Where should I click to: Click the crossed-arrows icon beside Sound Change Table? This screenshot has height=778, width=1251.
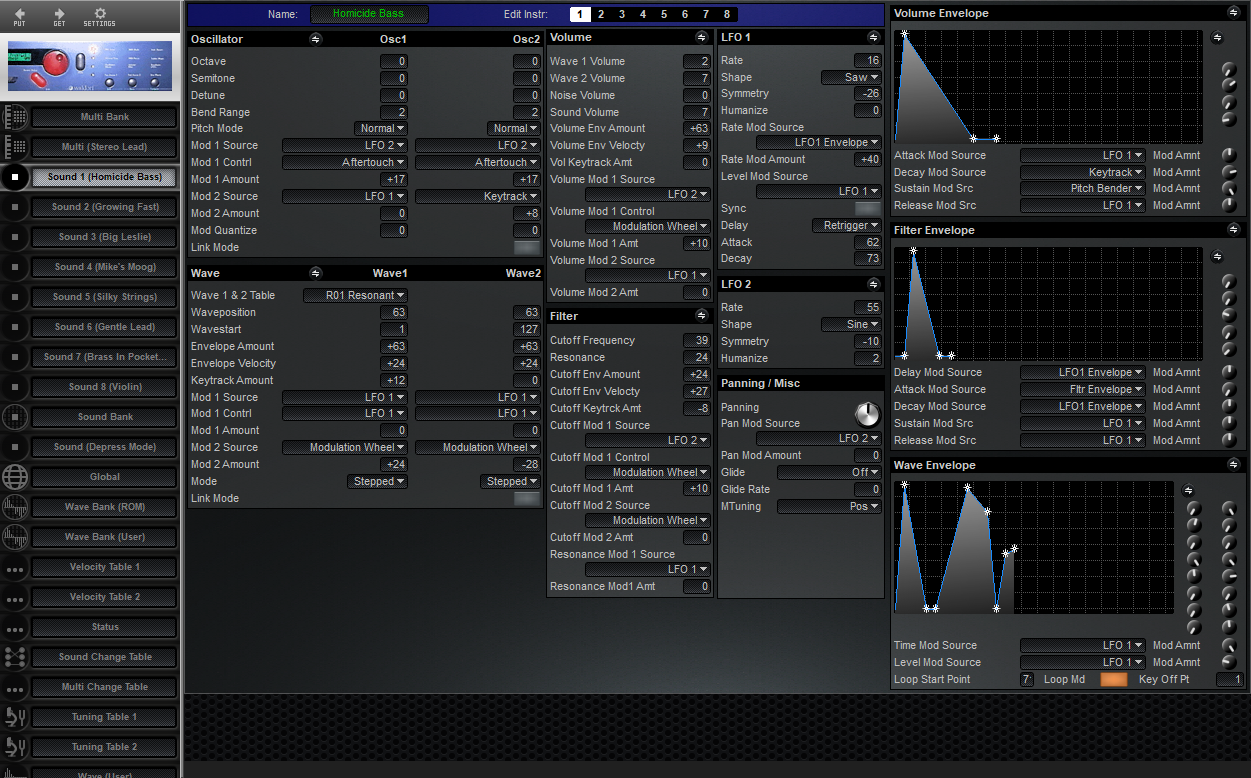(15, 657)
